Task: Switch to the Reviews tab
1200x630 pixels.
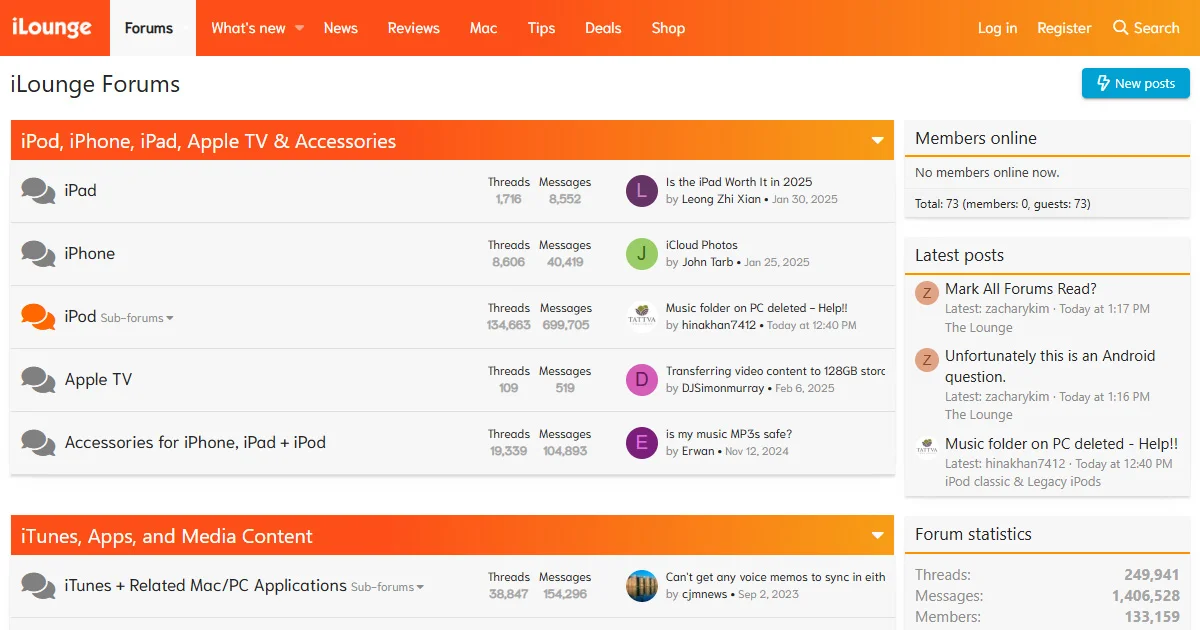Action: pos(413,28)
